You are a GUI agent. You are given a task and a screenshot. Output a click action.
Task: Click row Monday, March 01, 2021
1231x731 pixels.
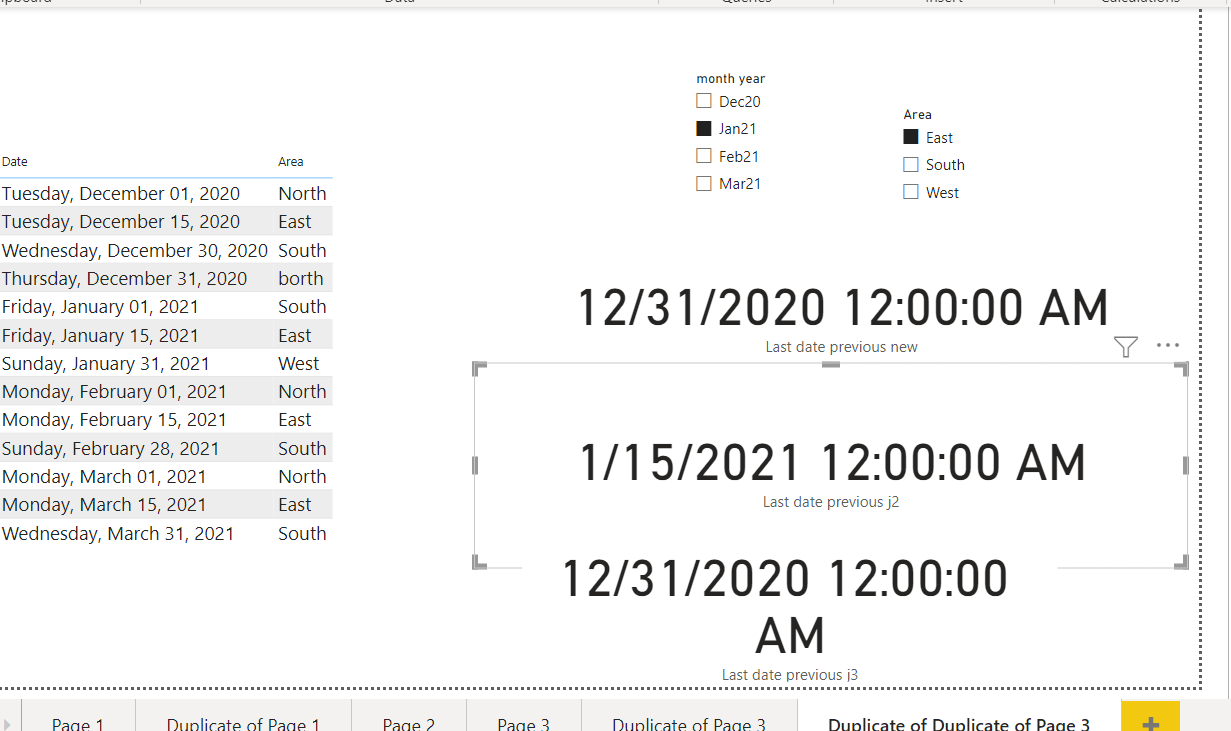point(166,477)
